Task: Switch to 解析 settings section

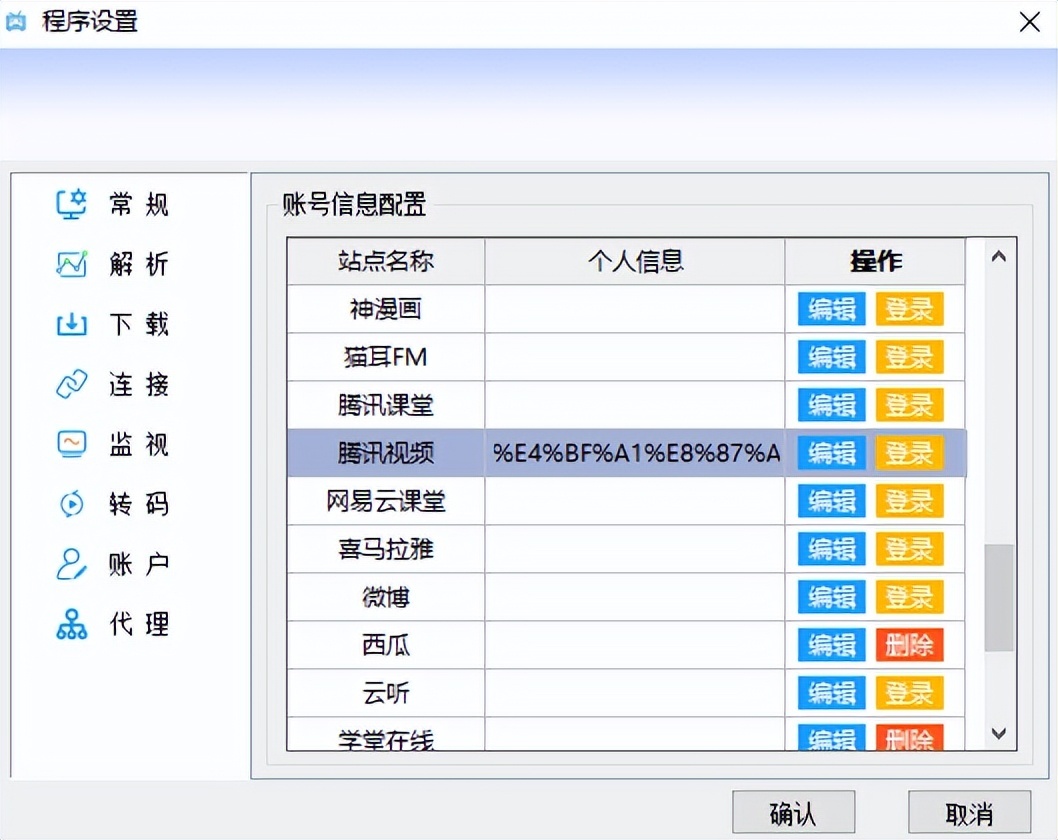Action: [x=139, y=264]
